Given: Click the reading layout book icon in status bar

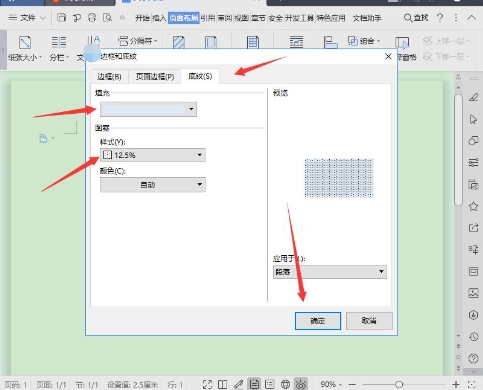Looking at the screenshot, I should (x=222, y=384).
